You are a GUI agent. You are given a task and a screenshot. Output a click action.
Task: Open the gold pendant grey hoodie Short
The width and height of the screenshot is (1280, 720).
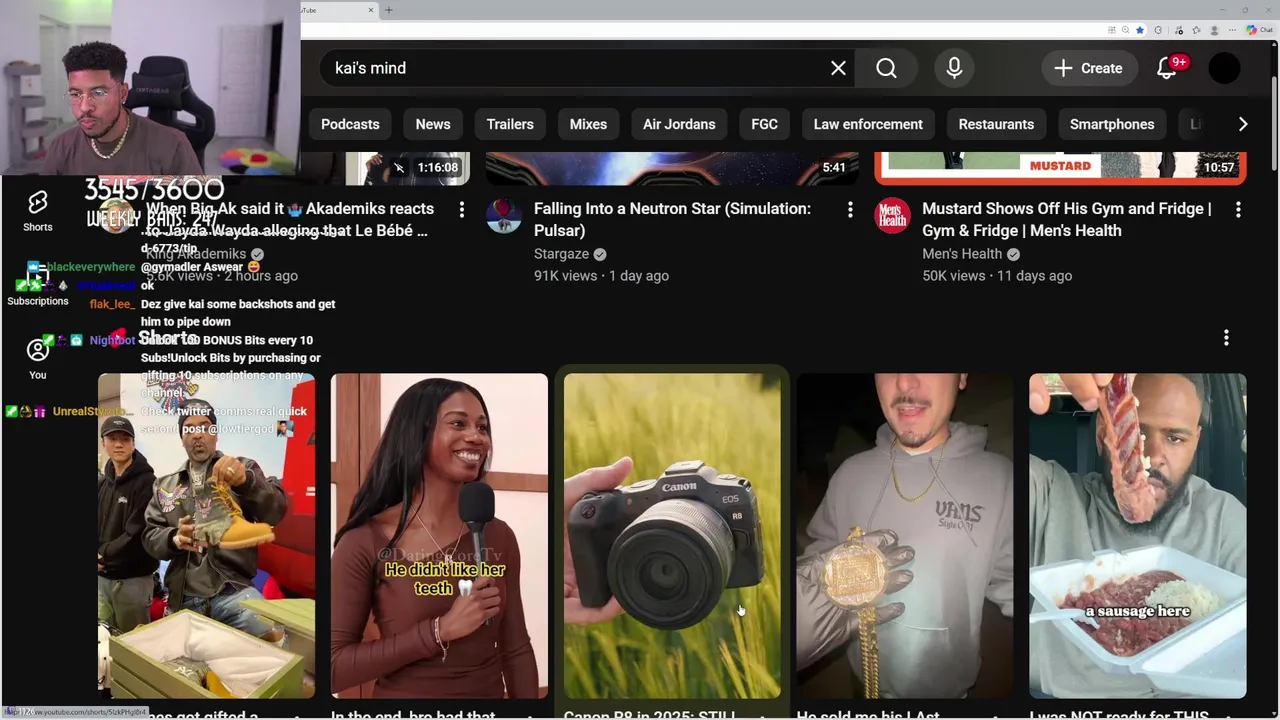[x=905, y=536]
